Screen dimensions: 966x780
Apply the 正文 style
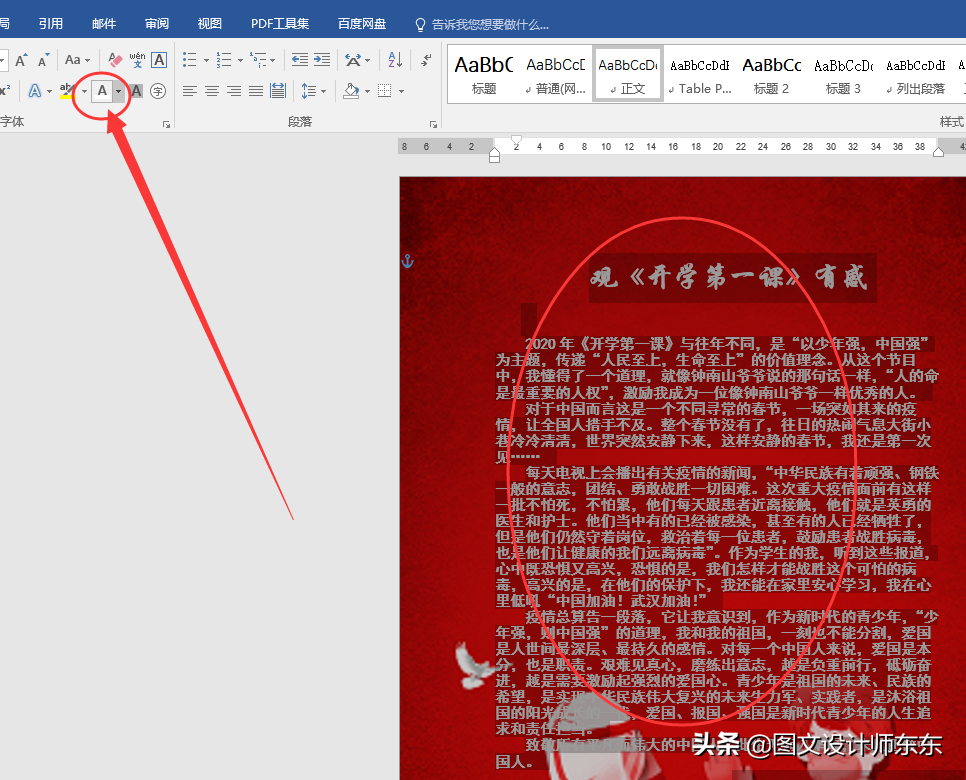(628, 75)
